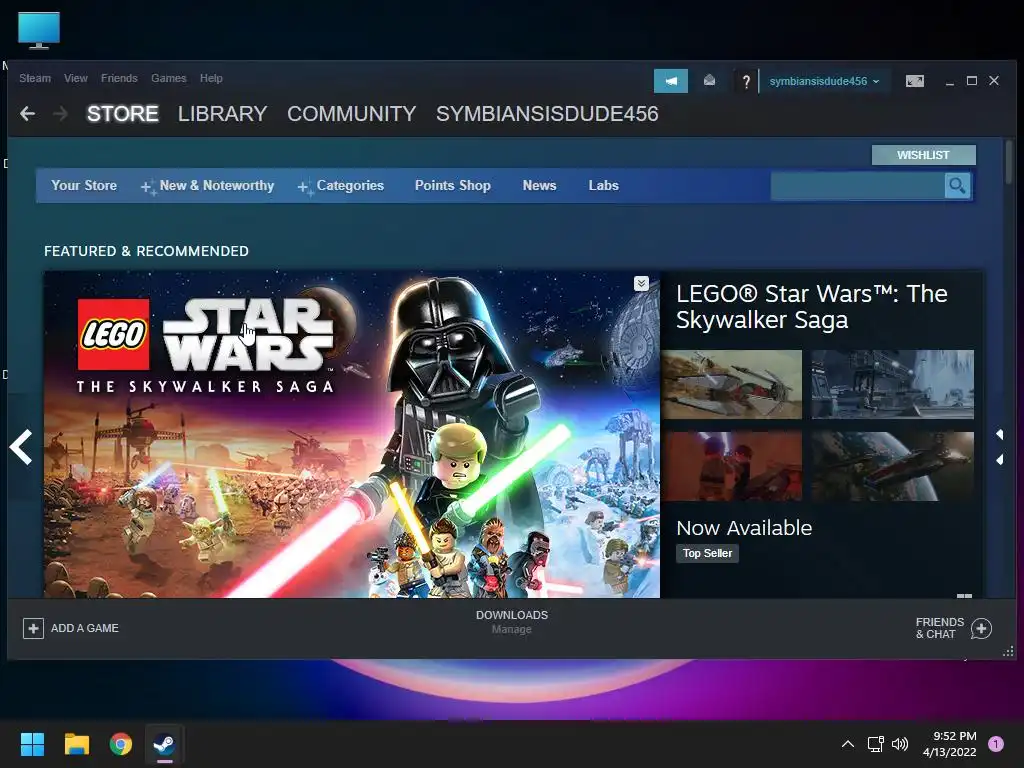This screenshot has height=768, width=1024.
Task: Click the LEGO Star Wars Skywalker Saga title
Action: click(811, 307)
